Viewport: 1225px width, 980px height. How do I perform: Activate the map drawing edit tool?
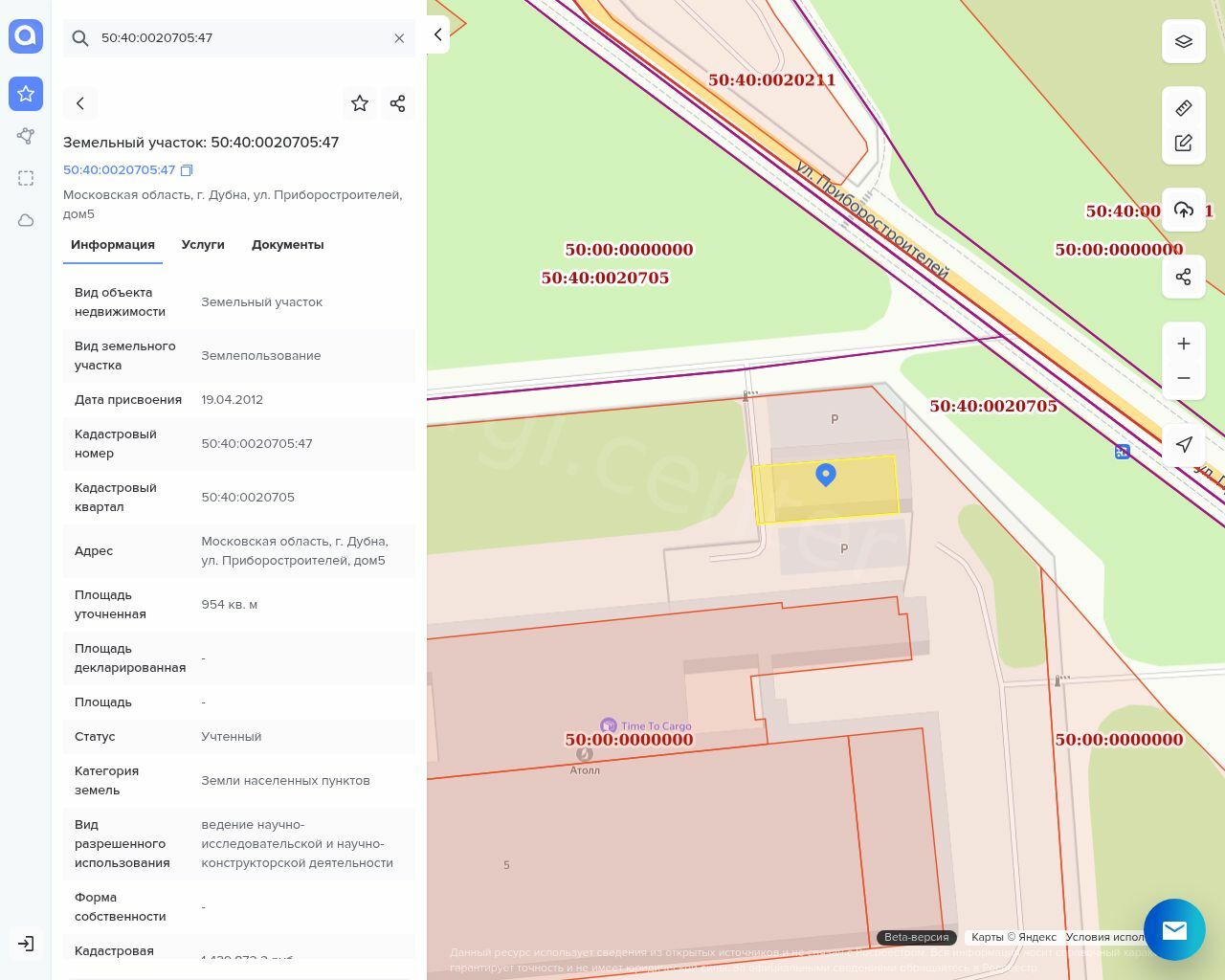tap(1184, 143)
